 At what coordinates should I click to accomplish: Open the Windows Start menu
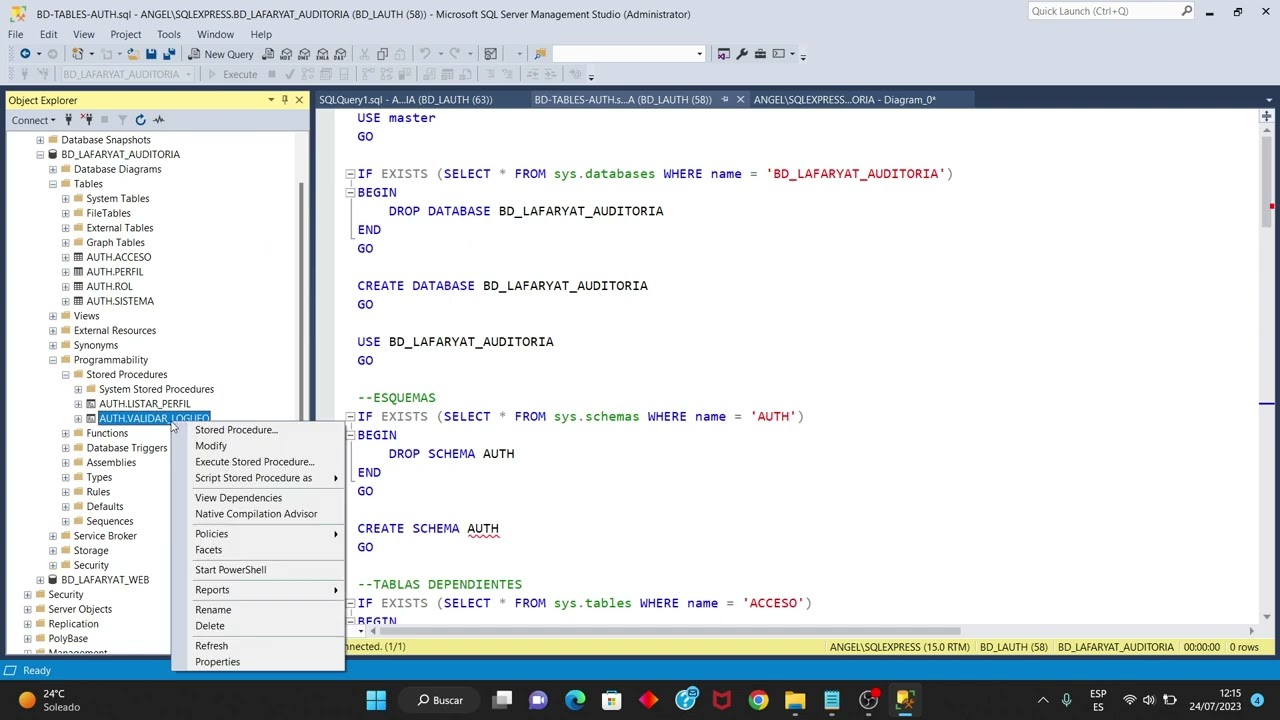(x=376, y=700)
